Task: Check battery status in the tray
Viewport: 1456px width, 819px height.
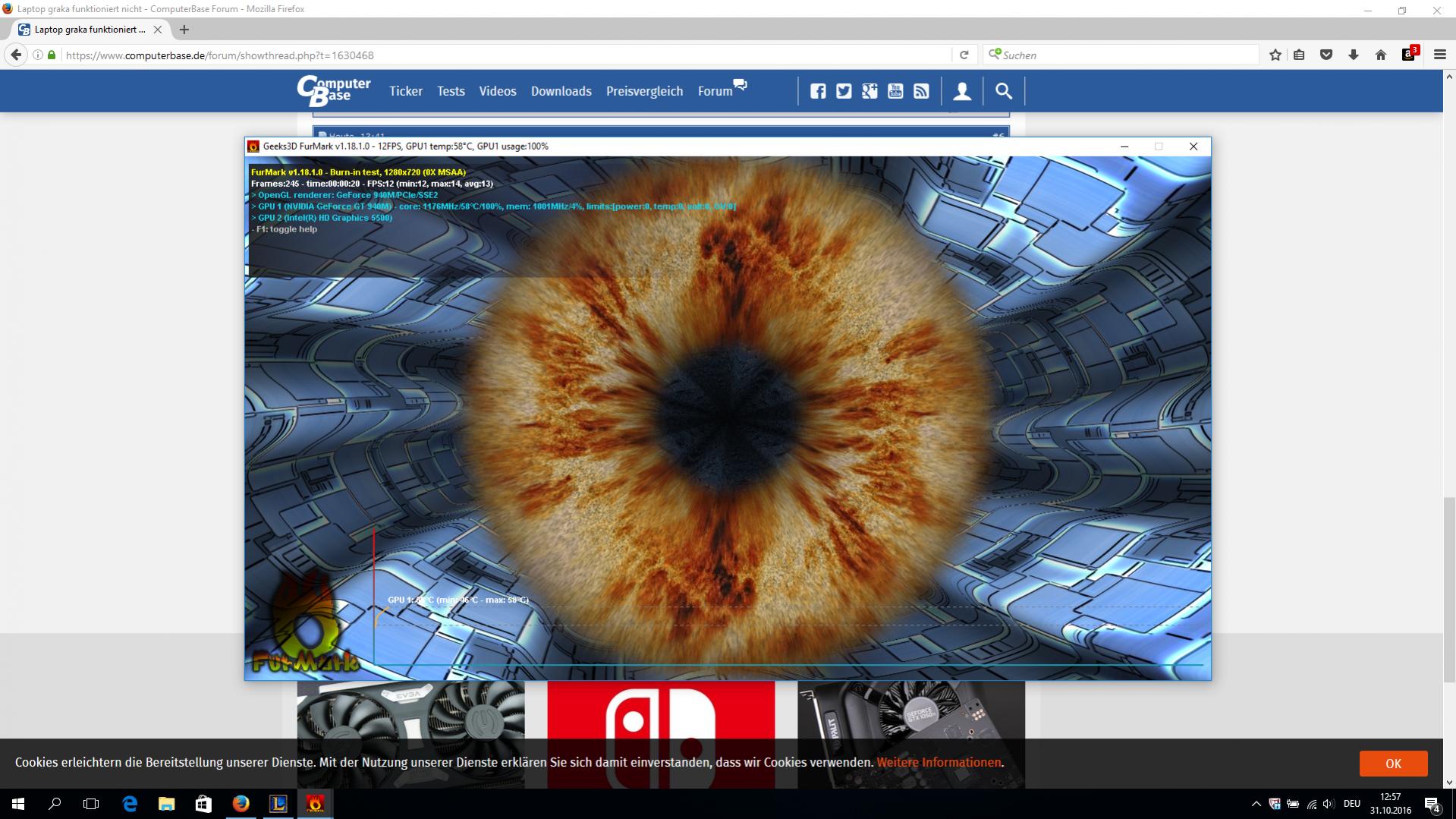Action: point(1293,804)
